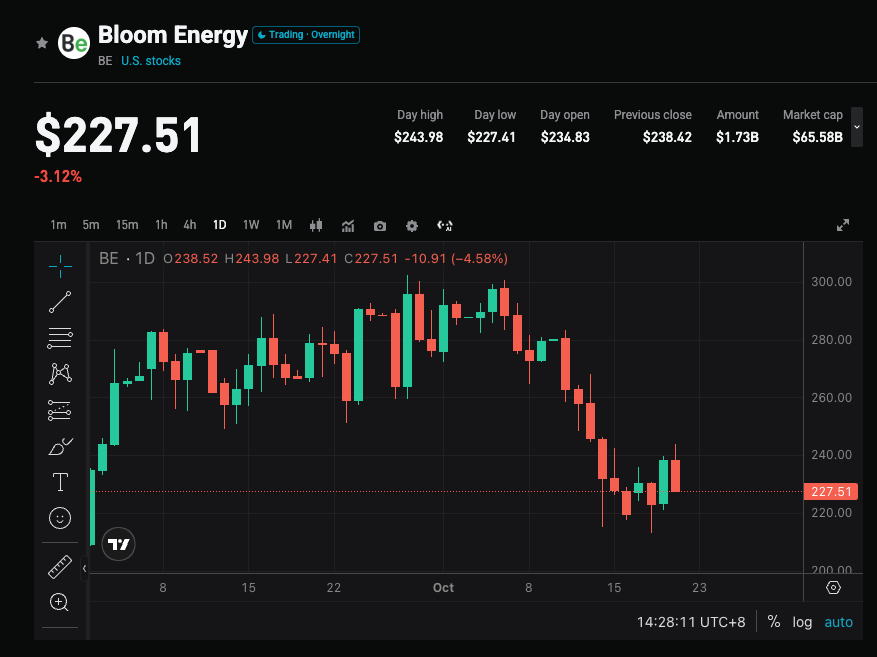The height and width of the screenshot is (657, 877).
Task: Switch to the 1W timeframe
Action: point(251,225)
